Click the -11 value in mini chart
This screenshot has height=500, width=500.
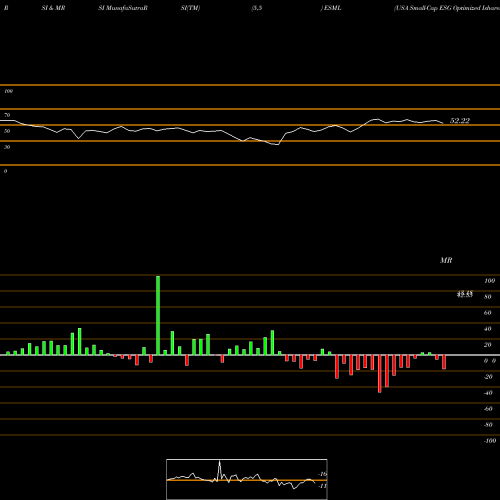click(x=322, y=486)
